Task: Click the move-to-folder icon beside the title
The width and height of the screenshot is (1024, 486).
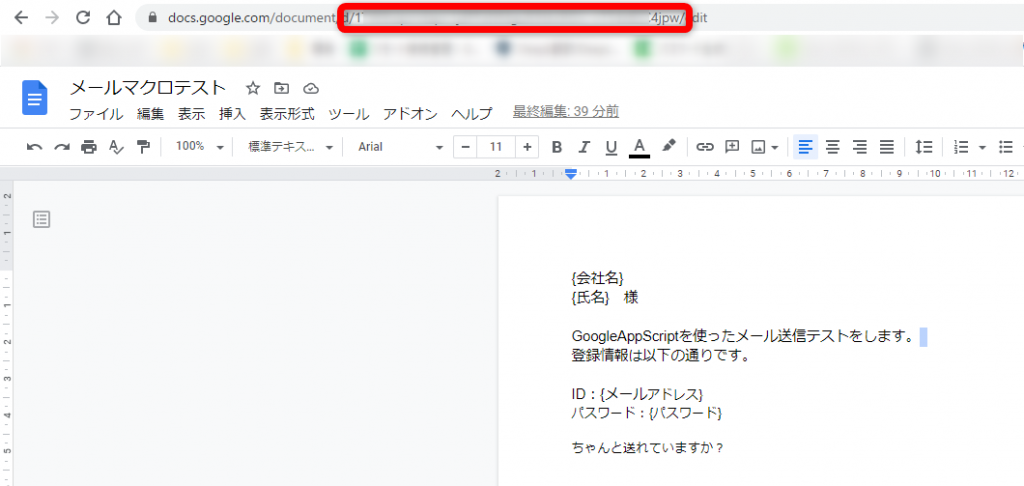Action: [x=281, y=88]
